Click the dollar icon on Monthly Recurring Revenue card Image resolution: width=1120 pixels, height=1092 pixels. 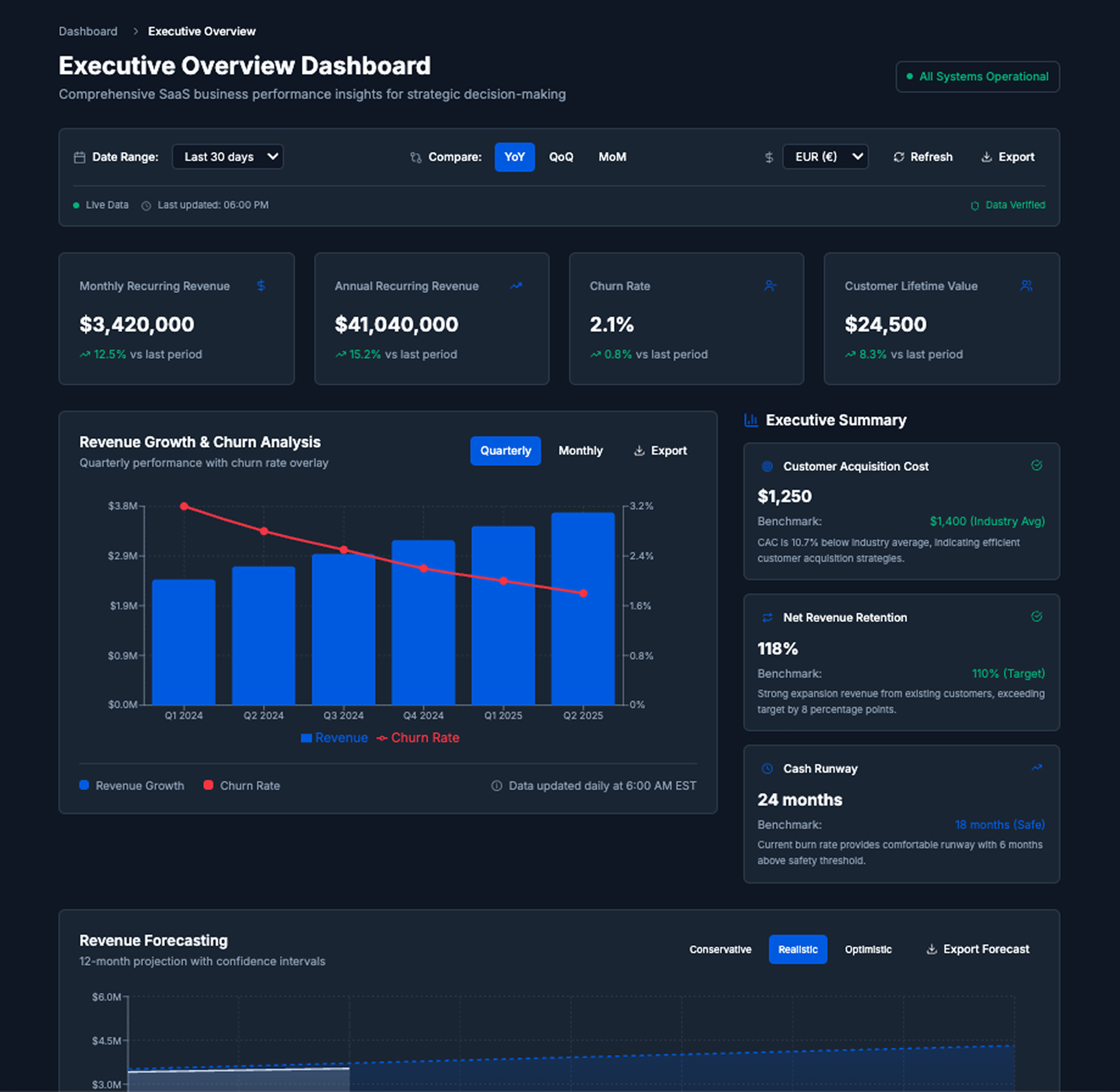tap(261, 285)
